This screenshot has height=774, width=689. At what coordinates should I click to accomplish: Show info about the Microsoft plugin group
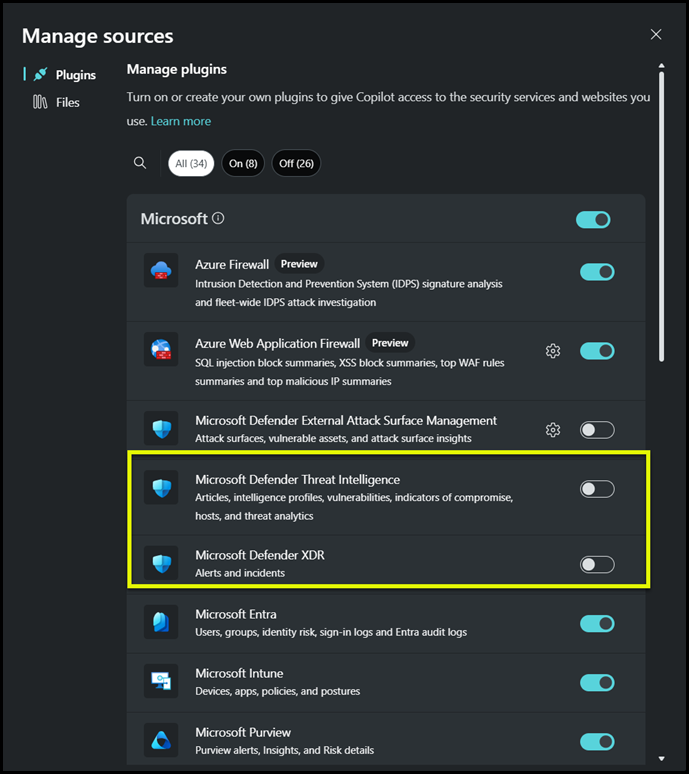click(219, 219)
